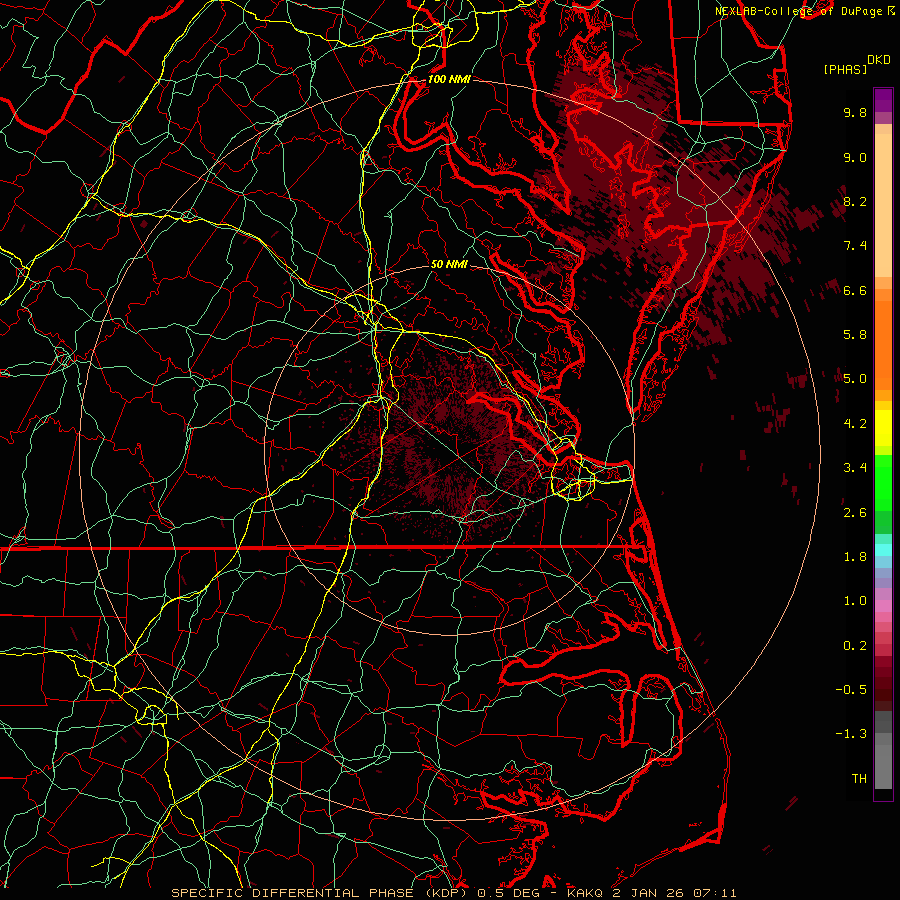
Task: Click the 6.6 legend value
Action: [x=855, y=290]
